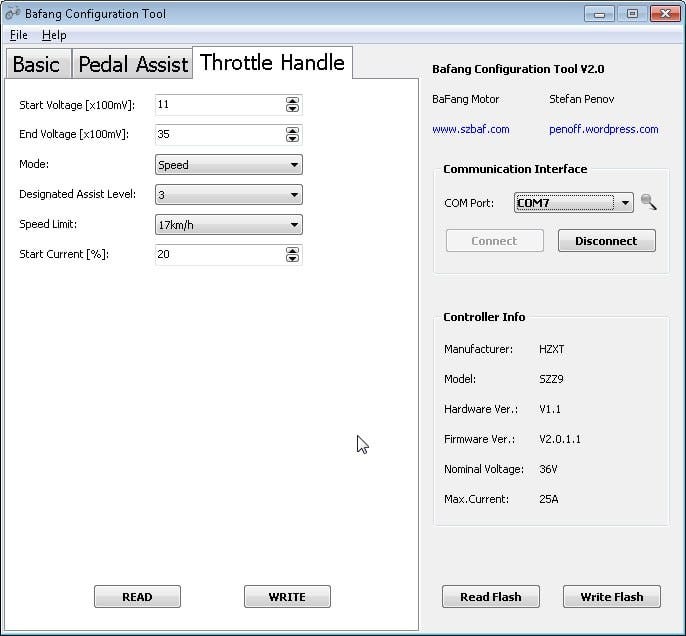
Task: Decrease End Voltage with down arrow
Action: pyautogui.click(x=292, y=138)
